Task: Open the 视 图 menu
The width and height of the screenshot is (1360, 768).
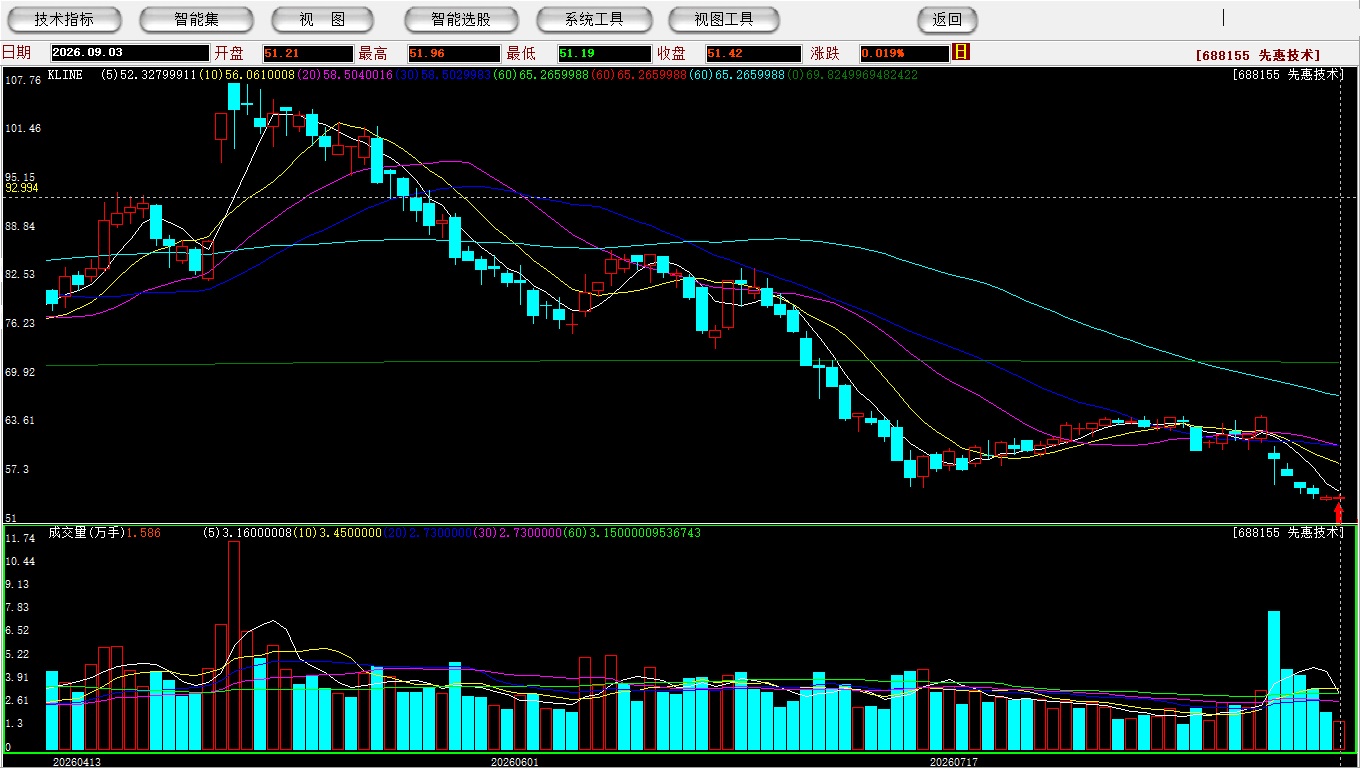Action: tap(322, 19)
